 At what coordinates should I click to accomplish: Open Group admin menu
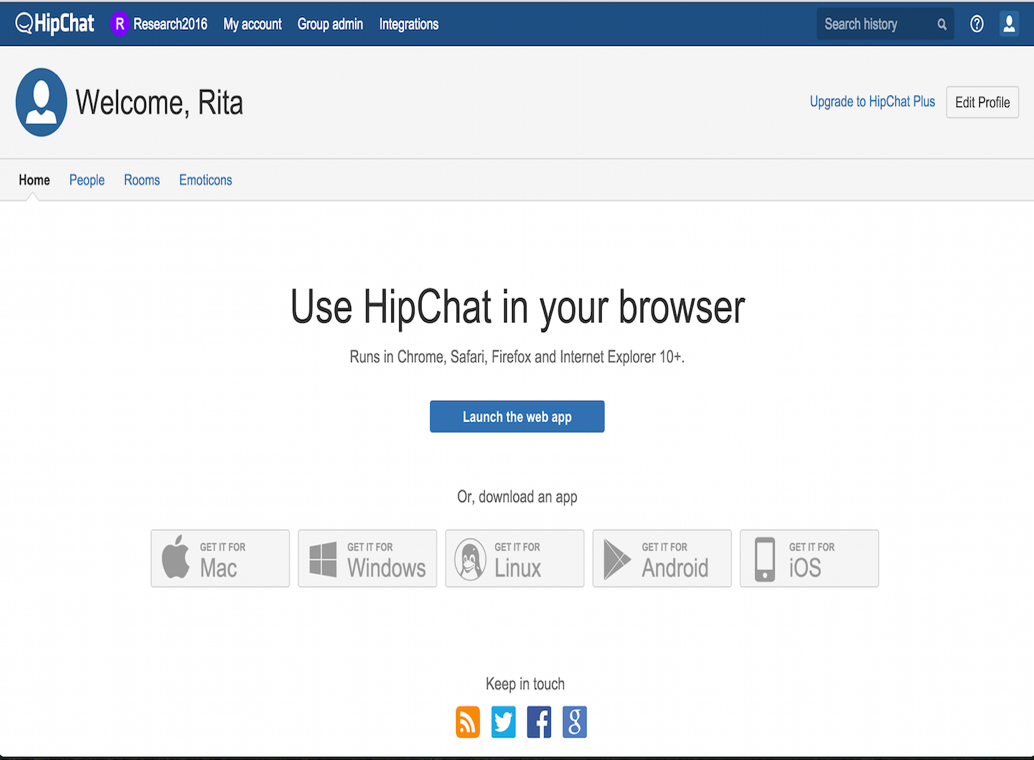330,24
